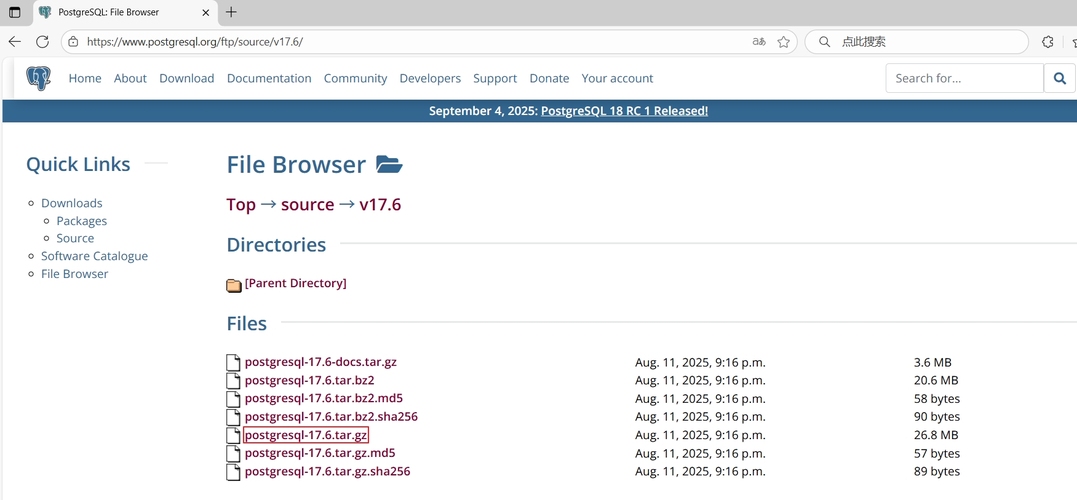Image resolution: width=1077 pixels, height=500 pixels.
Task: Close the PostgreSQL: File Browser tab
Action: [207, 12]
